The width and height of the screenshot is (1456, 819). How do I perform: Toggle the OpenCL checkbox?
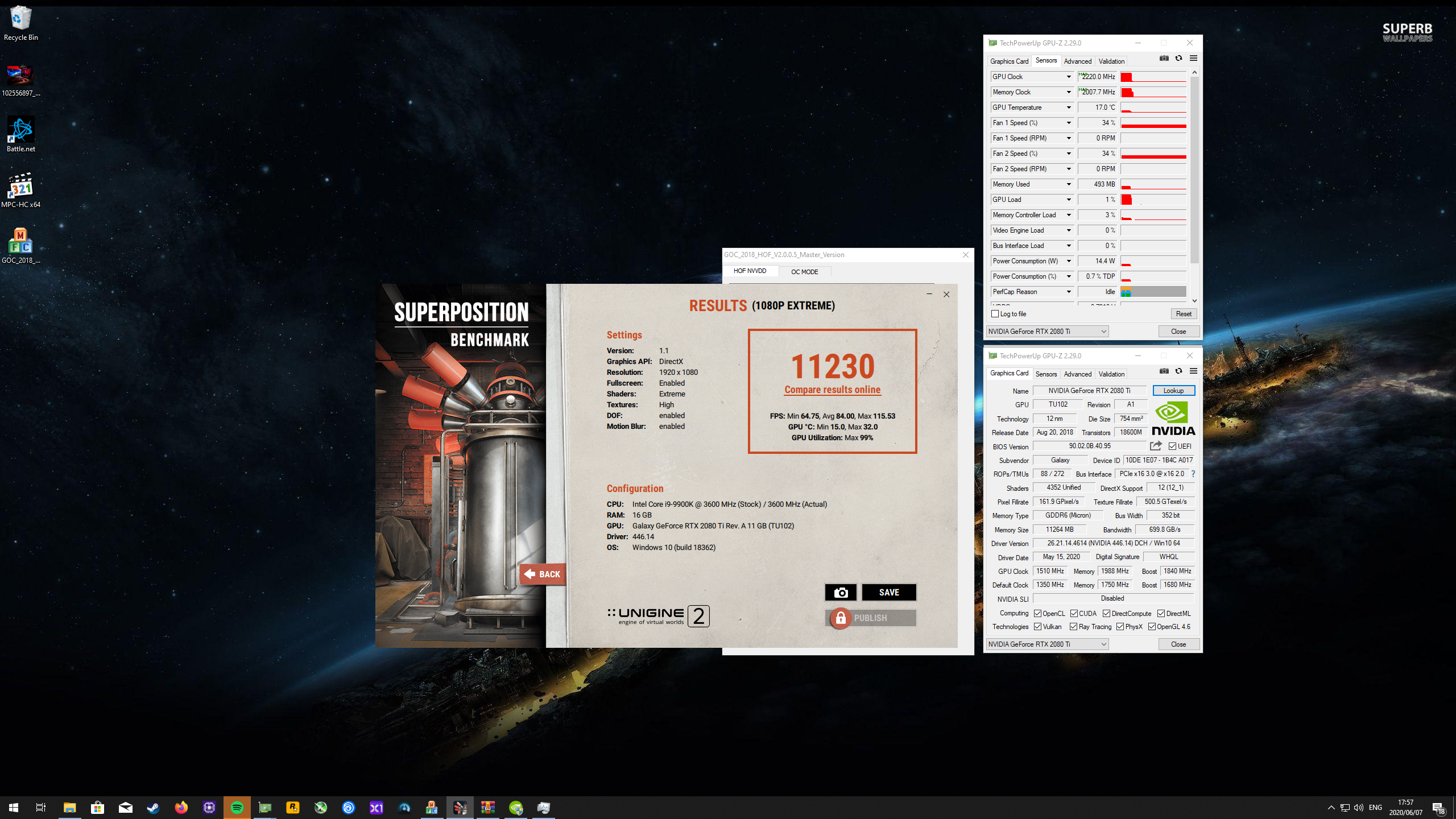pos(1038,614)
